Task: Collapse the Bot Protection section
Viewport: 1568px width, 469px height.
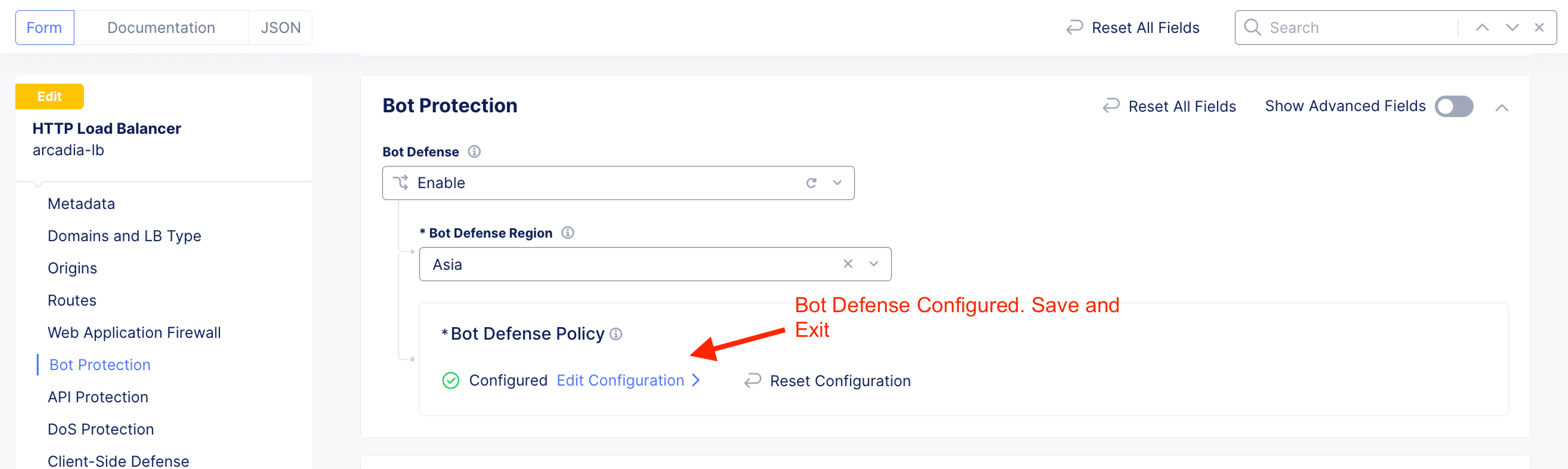Action: coord(1502,108)
